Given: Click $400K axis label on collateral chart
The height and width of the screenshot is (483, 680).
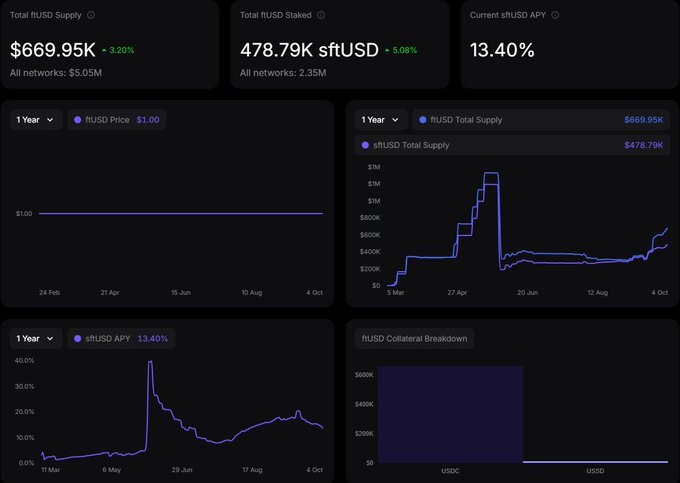Looking at the screenshot, I should click(x=364, y=404).
